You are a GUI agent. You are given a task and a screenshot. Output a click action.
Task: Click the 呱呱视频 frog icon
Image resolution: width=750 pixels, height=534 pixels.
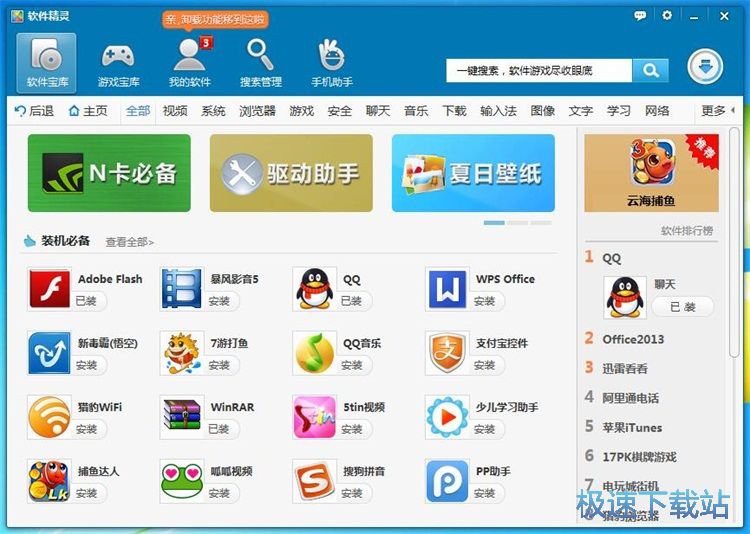point(181,481)
